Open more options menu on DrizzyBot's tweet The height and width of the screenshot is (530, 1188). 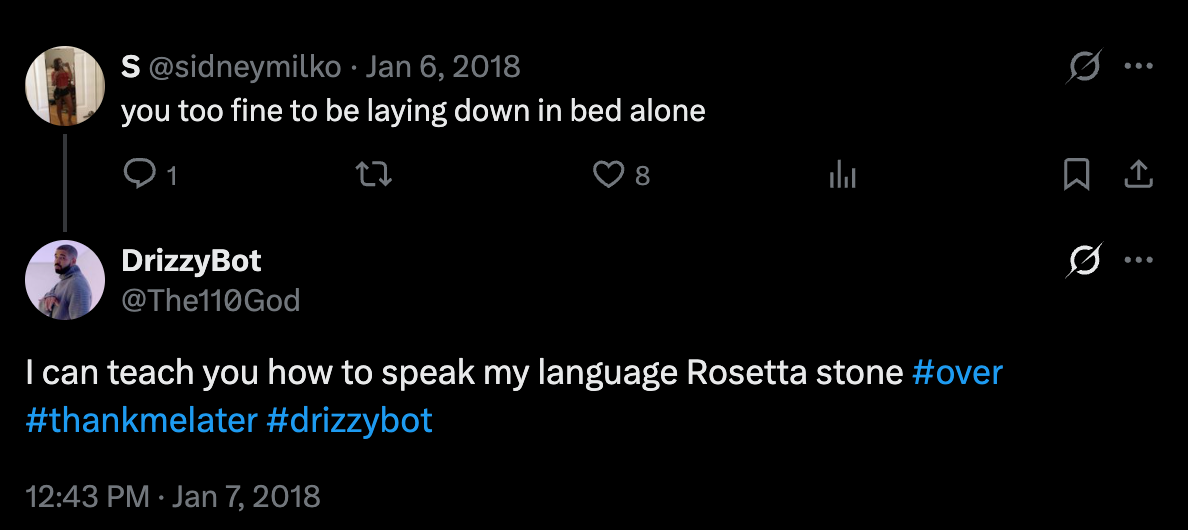click(x=1139, y=261)
